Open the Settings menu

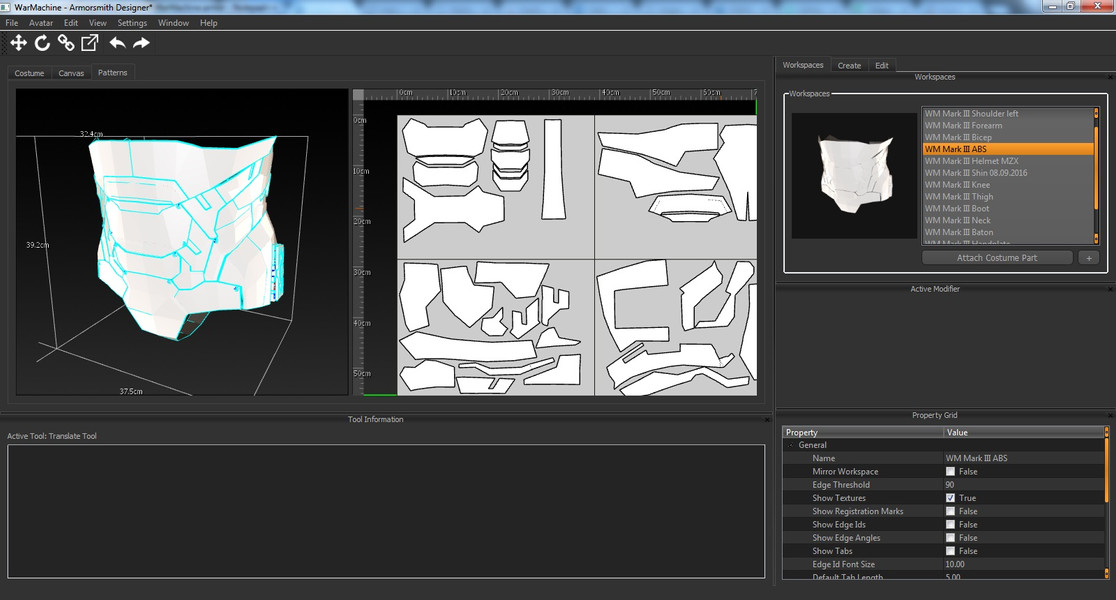point(132,22)
